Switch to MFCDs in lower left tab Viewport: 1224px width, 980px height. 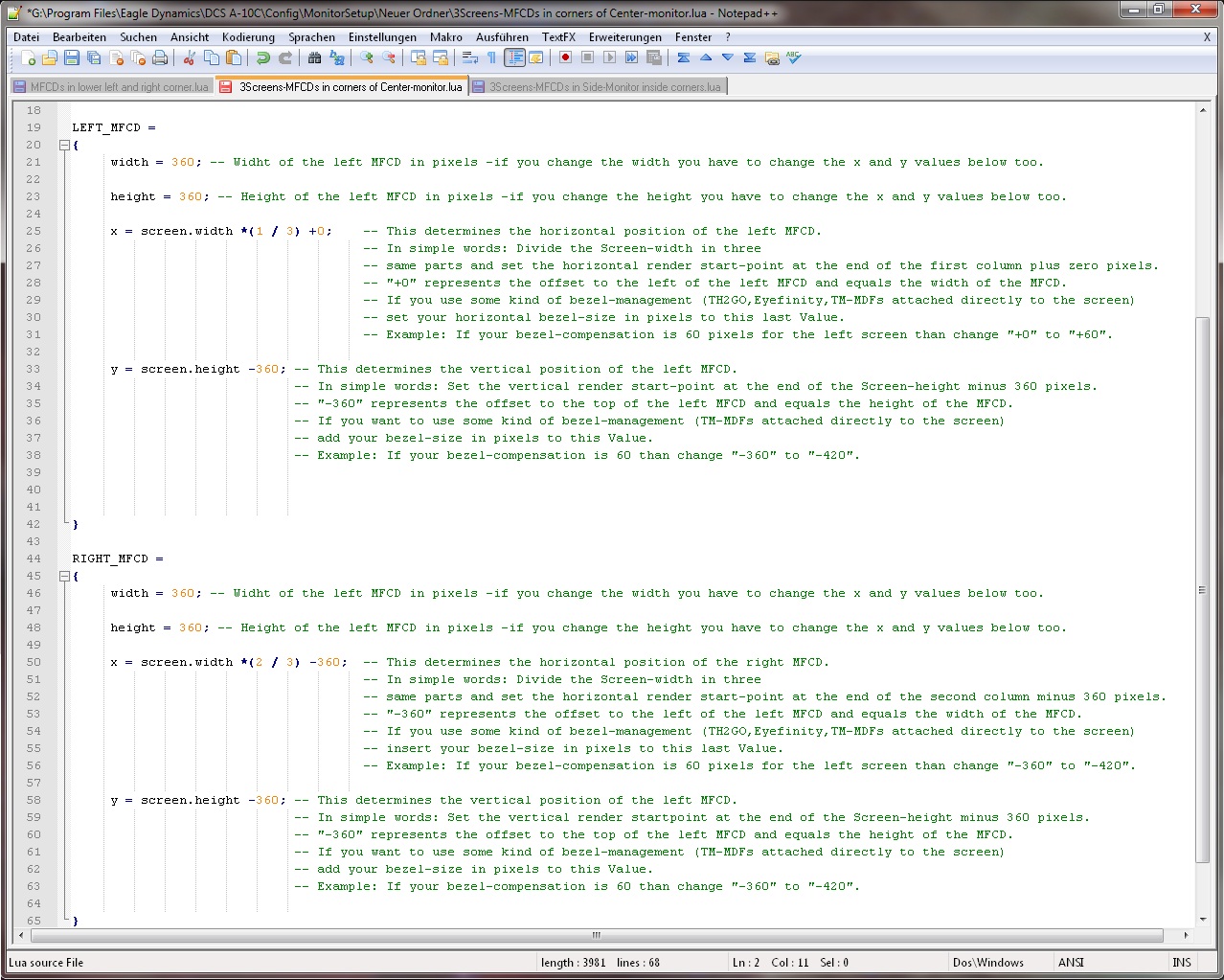tap(112, 86)
